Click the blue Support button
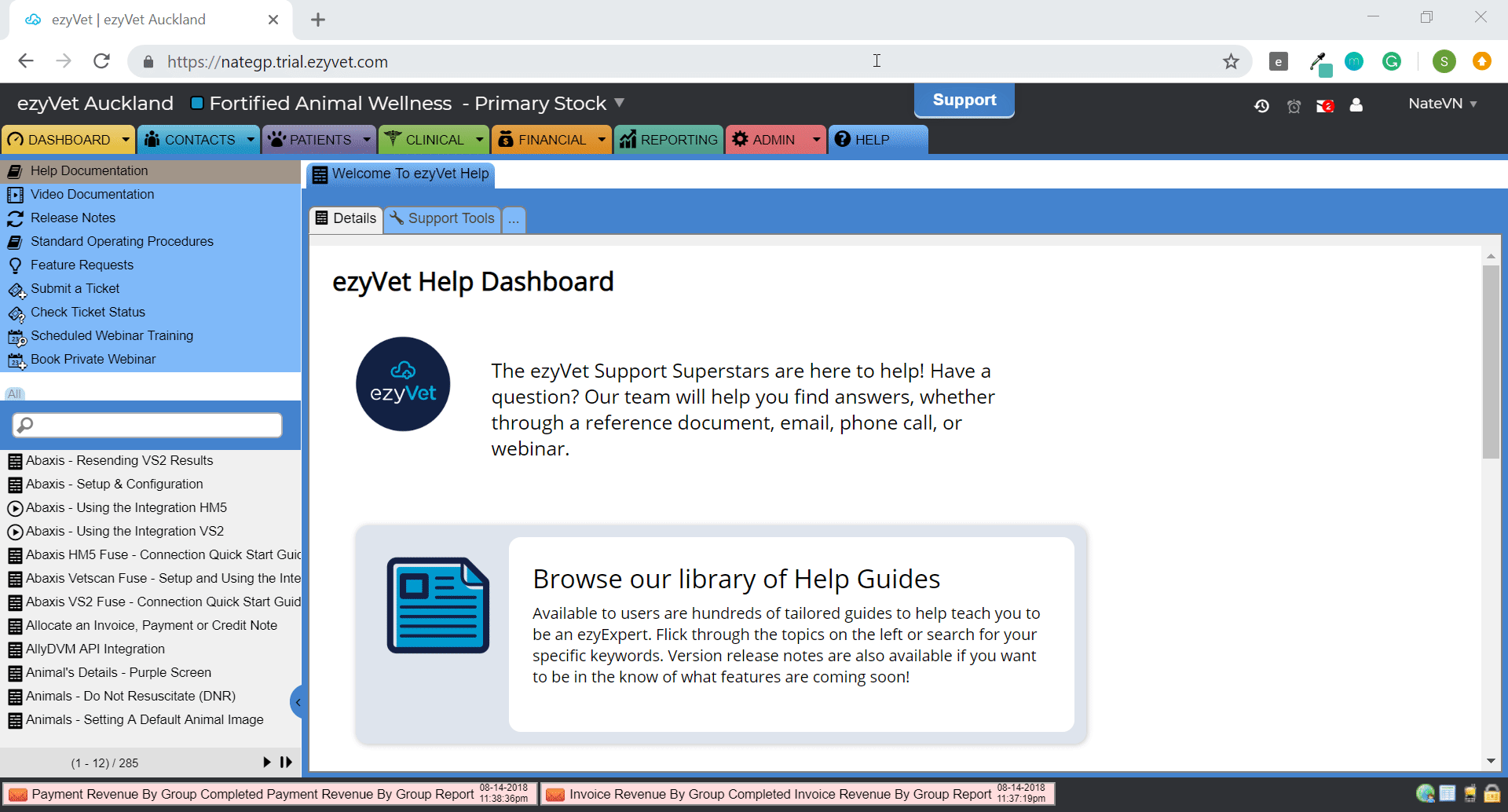The image size is (1508, 812). (964, 100)
